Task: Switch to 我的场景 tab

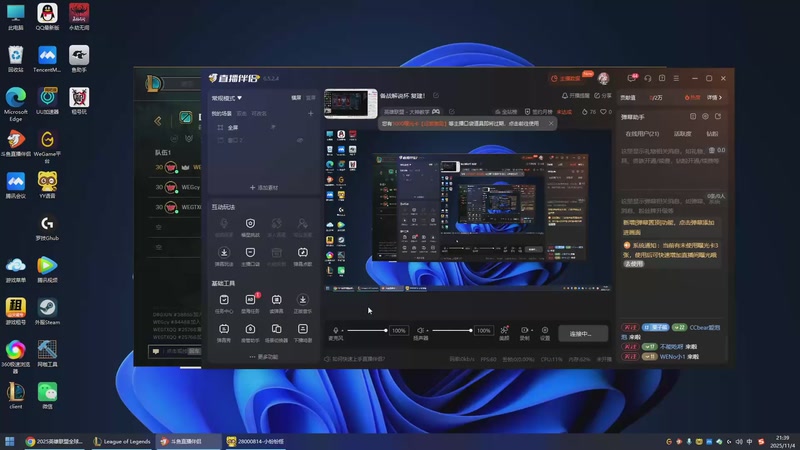Action: [x=222, y=113]
